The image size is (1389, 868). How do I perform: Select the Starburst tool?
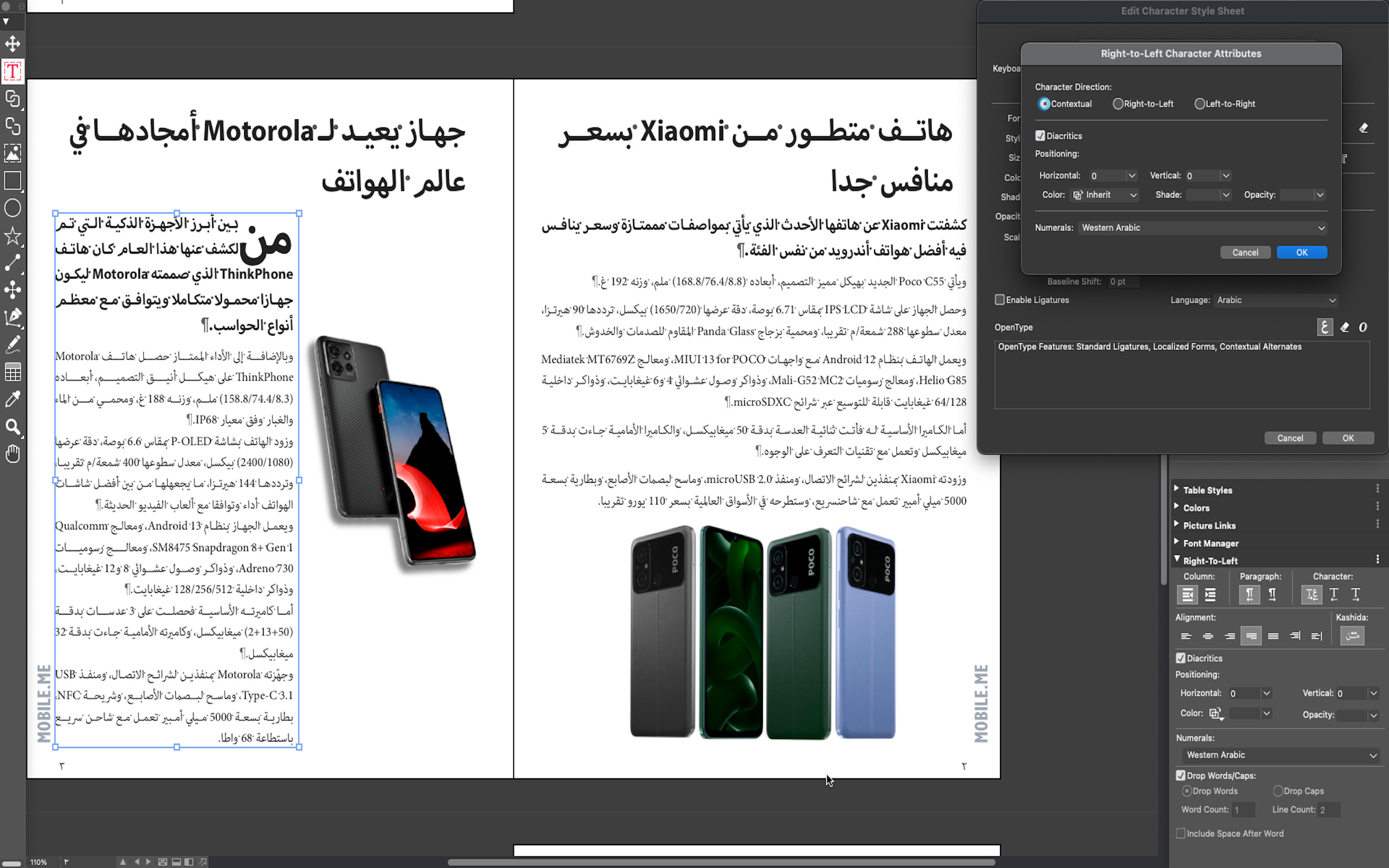tap(12, 235)
